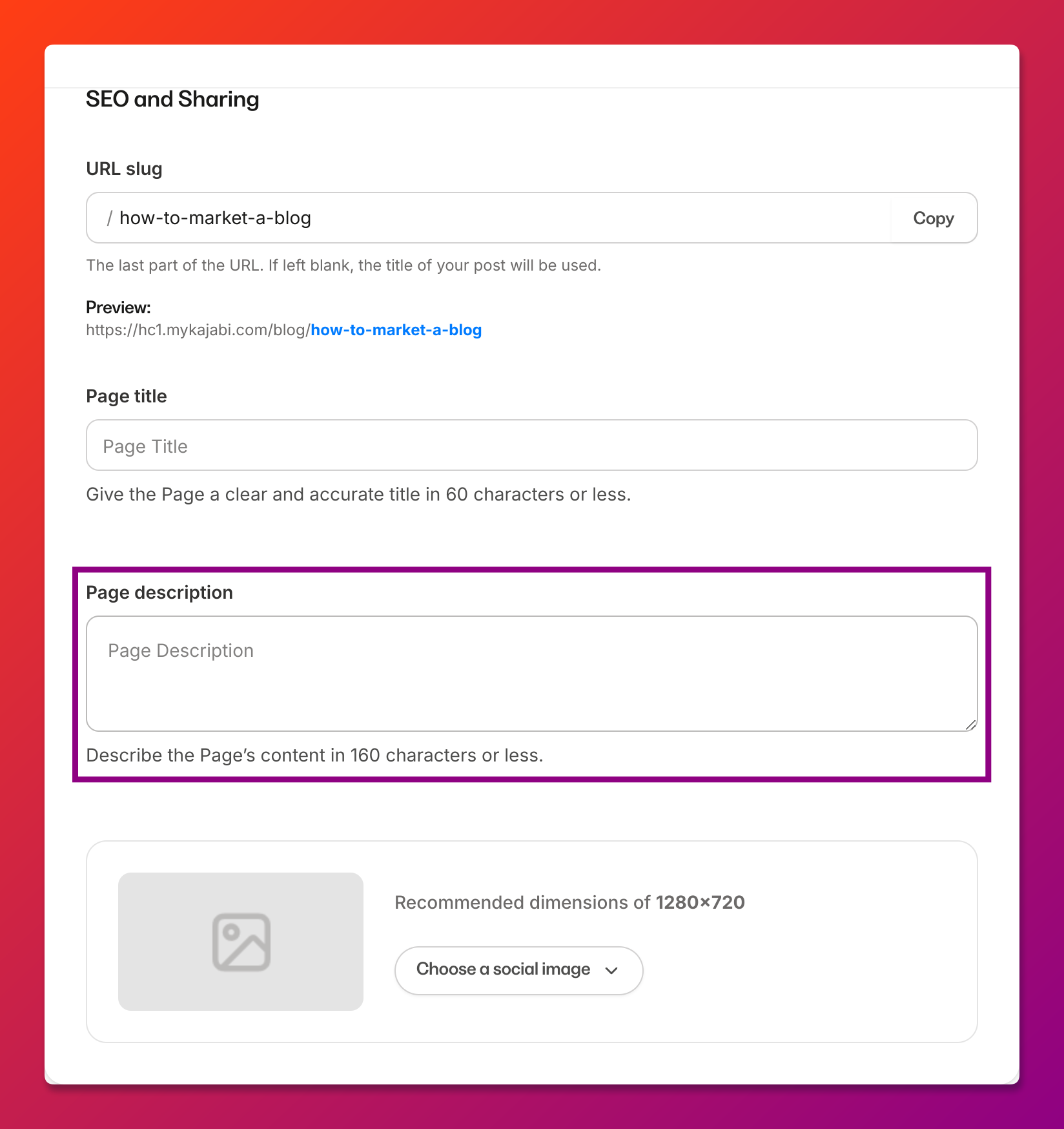This screenshot has height=1129, width=1064.
Task: Select the social image placeholder thumbnail
Action: pyautogui.click(x=241, y=942)
